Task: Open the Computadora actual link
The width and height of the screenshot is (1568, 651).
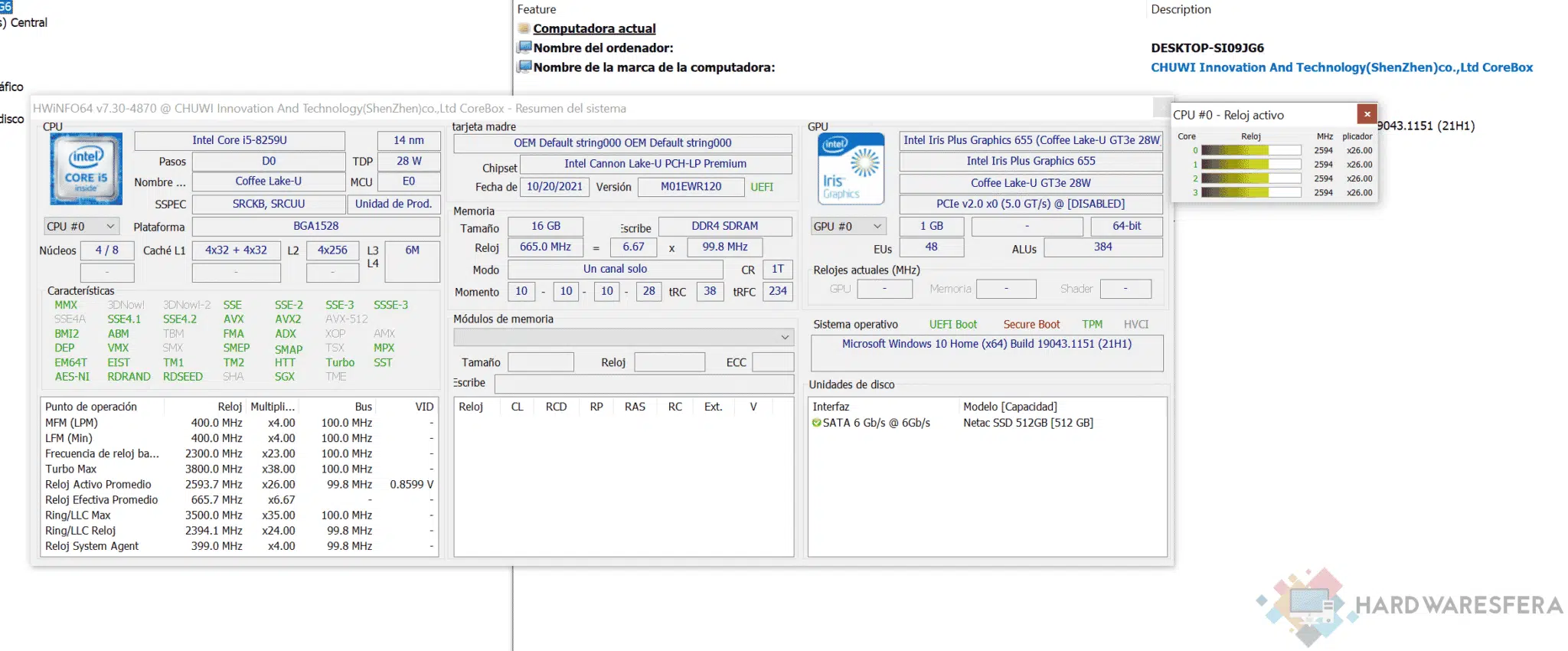Action: point(594,28)
